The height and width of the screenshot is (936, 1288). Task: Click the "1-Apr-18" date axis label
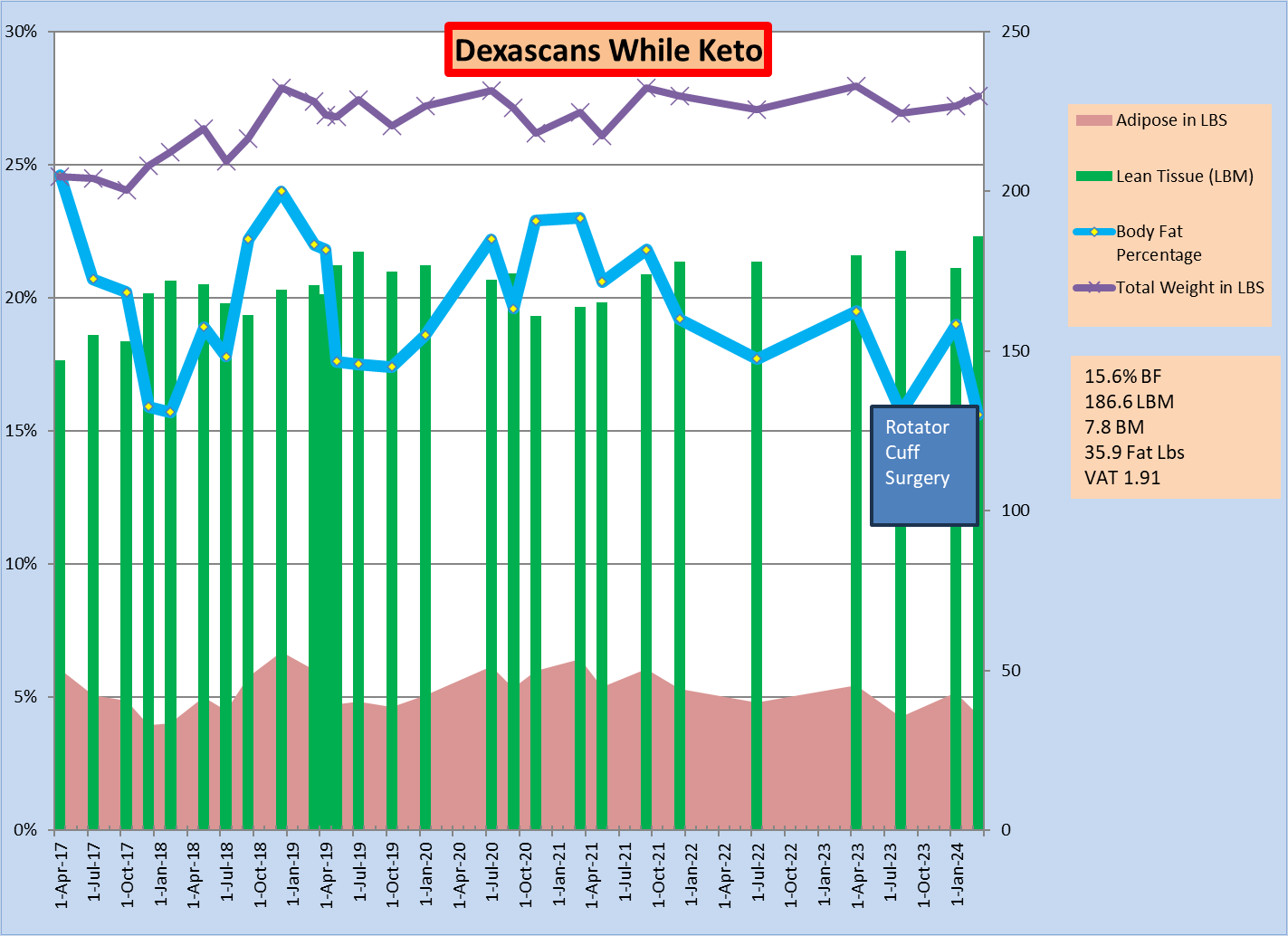pos(194,874)
